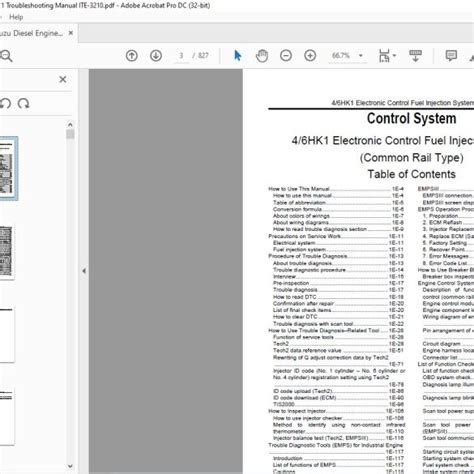The height and width of the screenshot is (474, 474).
Task: Go to previous page using up arrow
Action: (x=132, y=56)
